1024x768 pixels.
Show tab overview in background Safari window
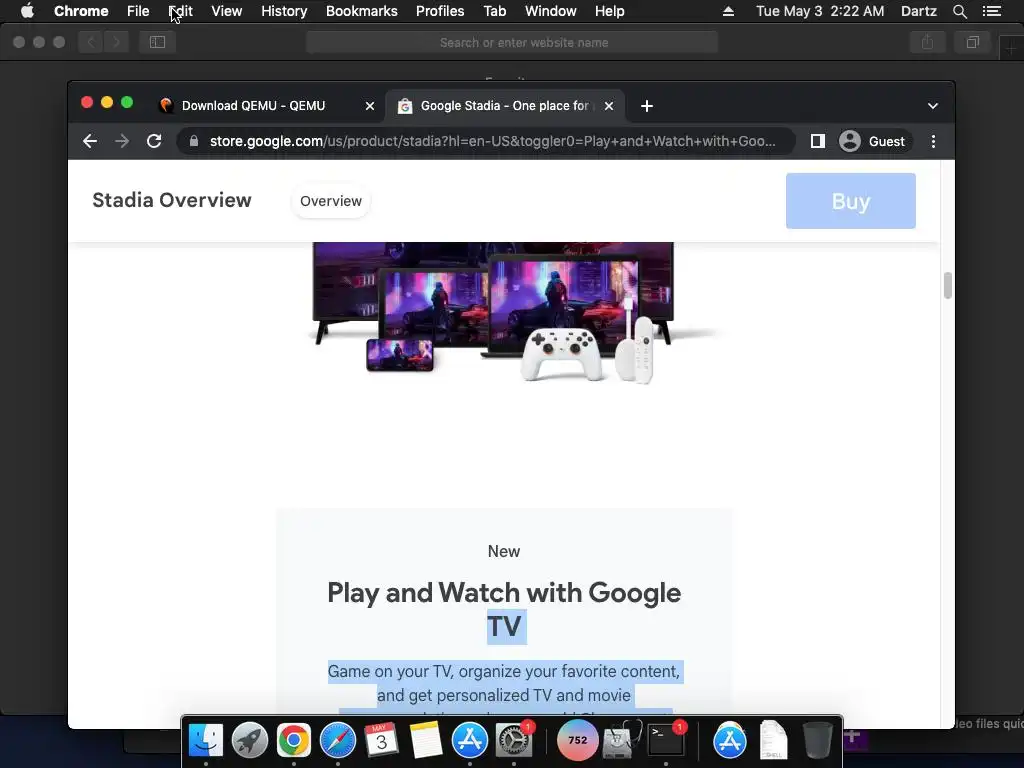[x=973, y=42]
